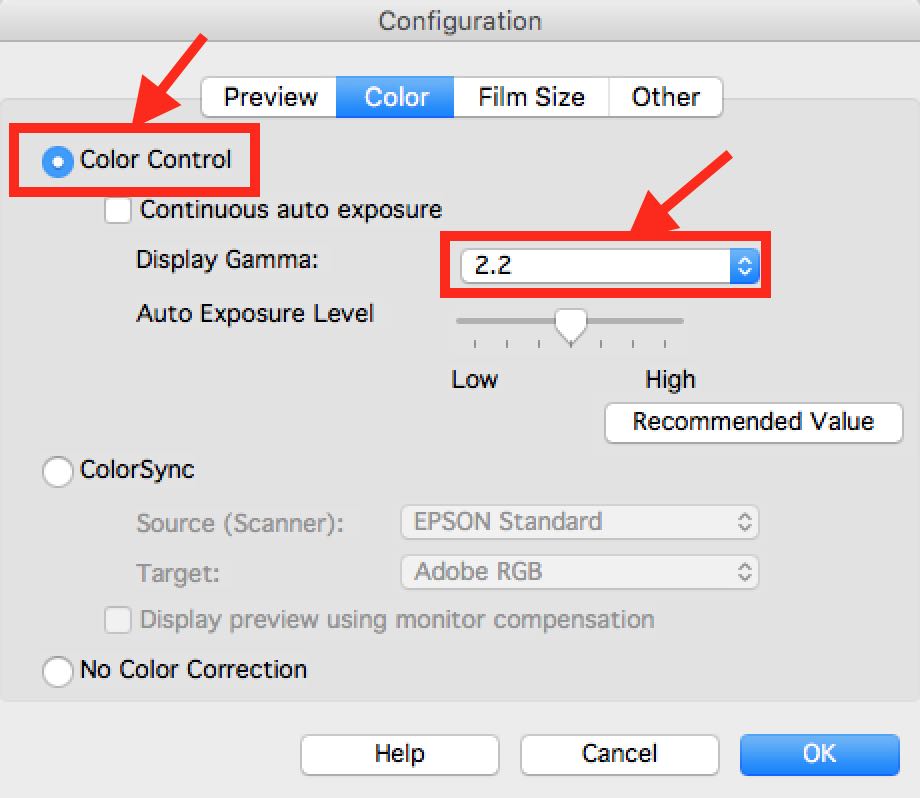Toggle Display preview using monitor compensation
920x798 pixels.
(119, 620)
